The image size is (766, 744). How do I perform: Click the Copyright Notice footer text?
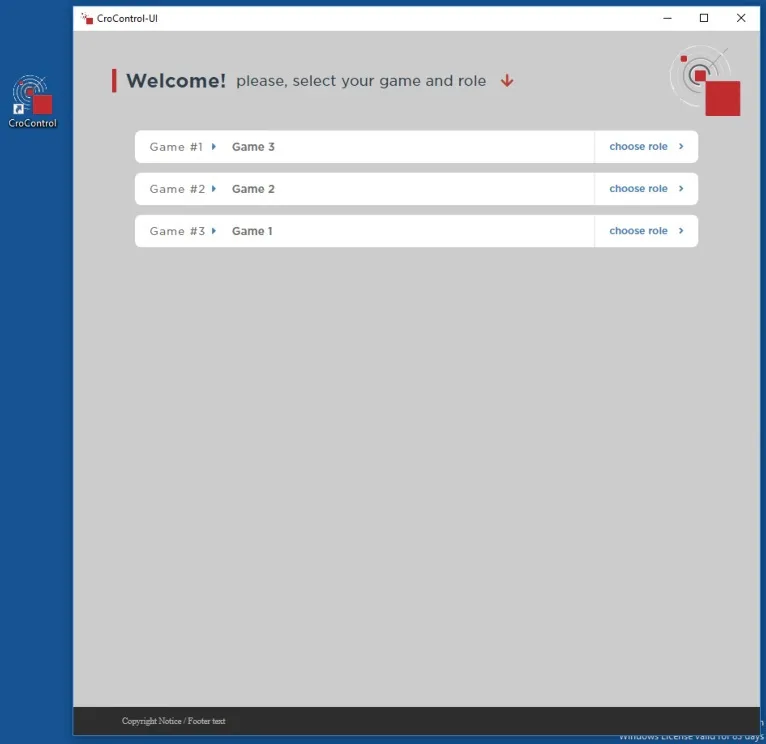173,721
